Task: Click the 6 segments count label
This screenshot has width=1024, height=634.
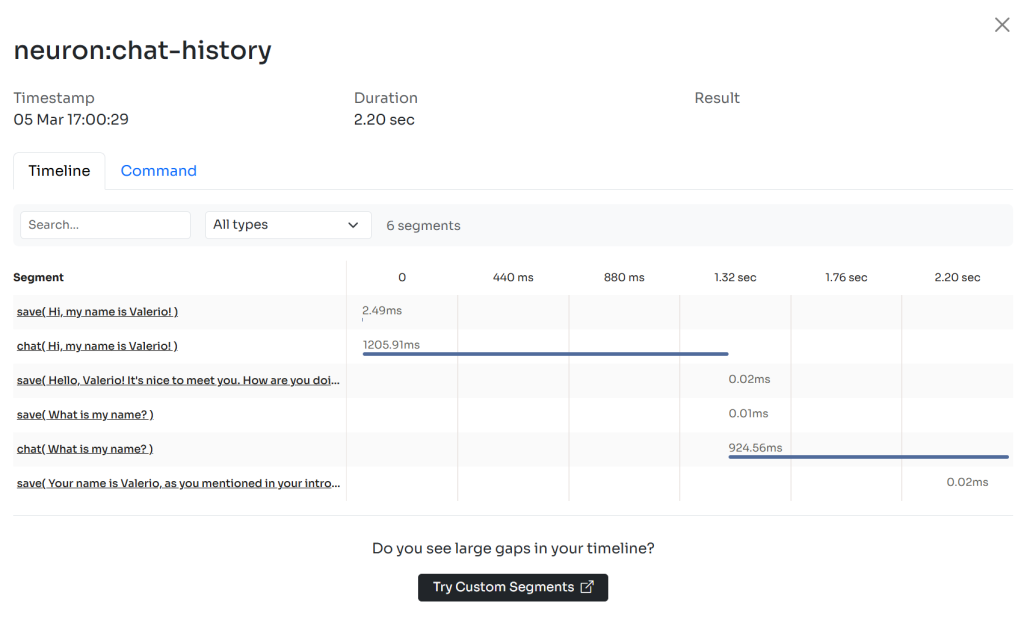Action: tap(423, 225)
